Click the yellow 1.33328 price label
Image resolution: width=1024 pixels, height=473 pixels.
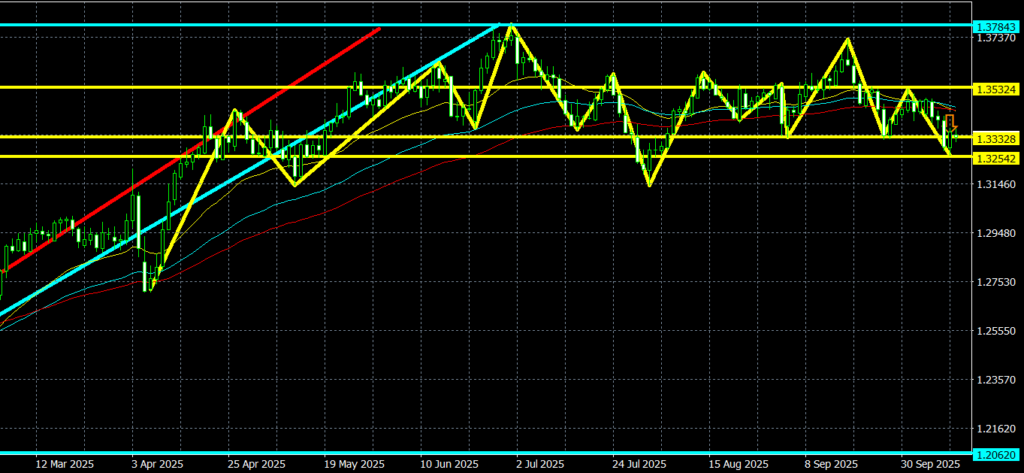pos(997,137)
